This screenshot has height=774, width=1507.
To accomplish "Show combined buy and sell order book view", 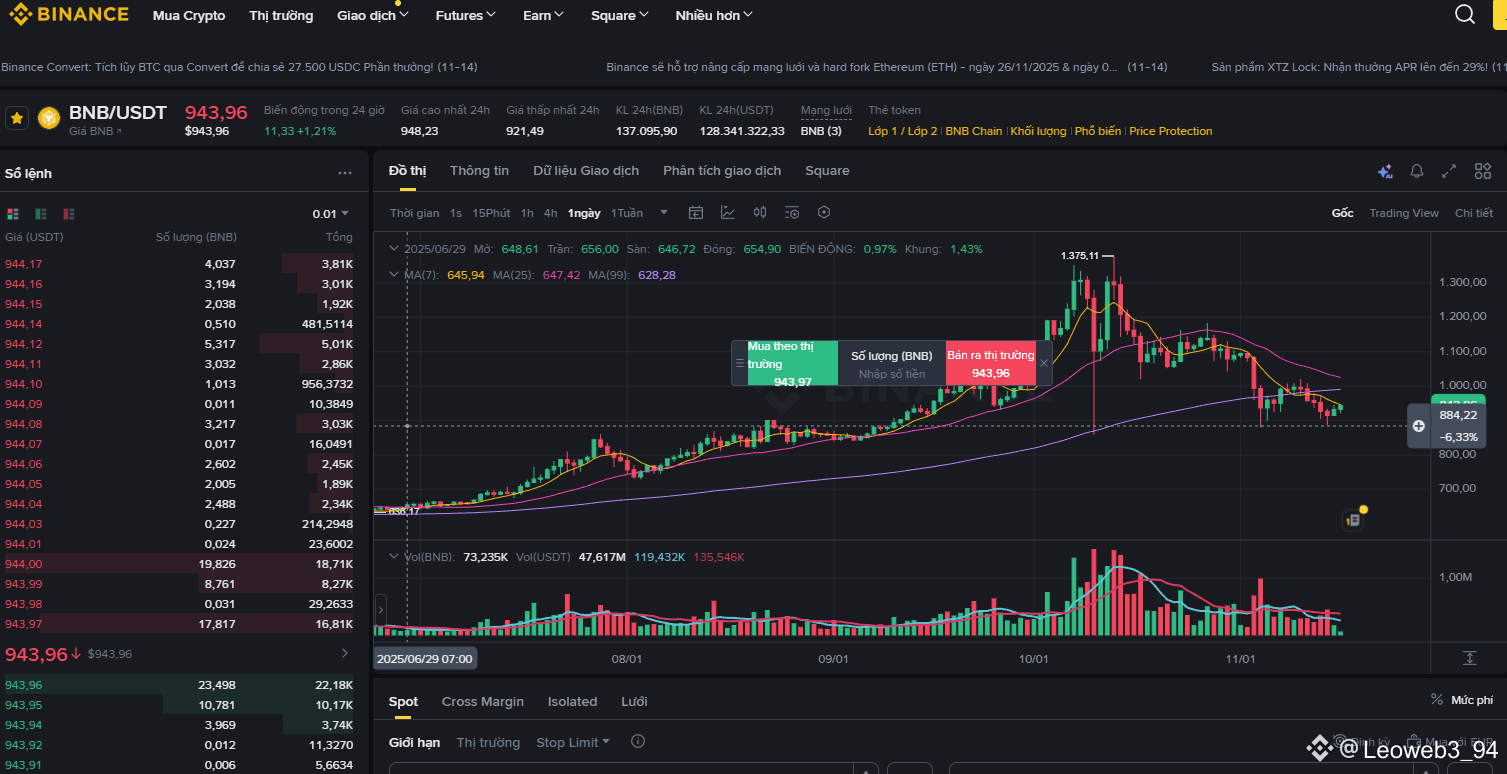I will coord(13,213).
